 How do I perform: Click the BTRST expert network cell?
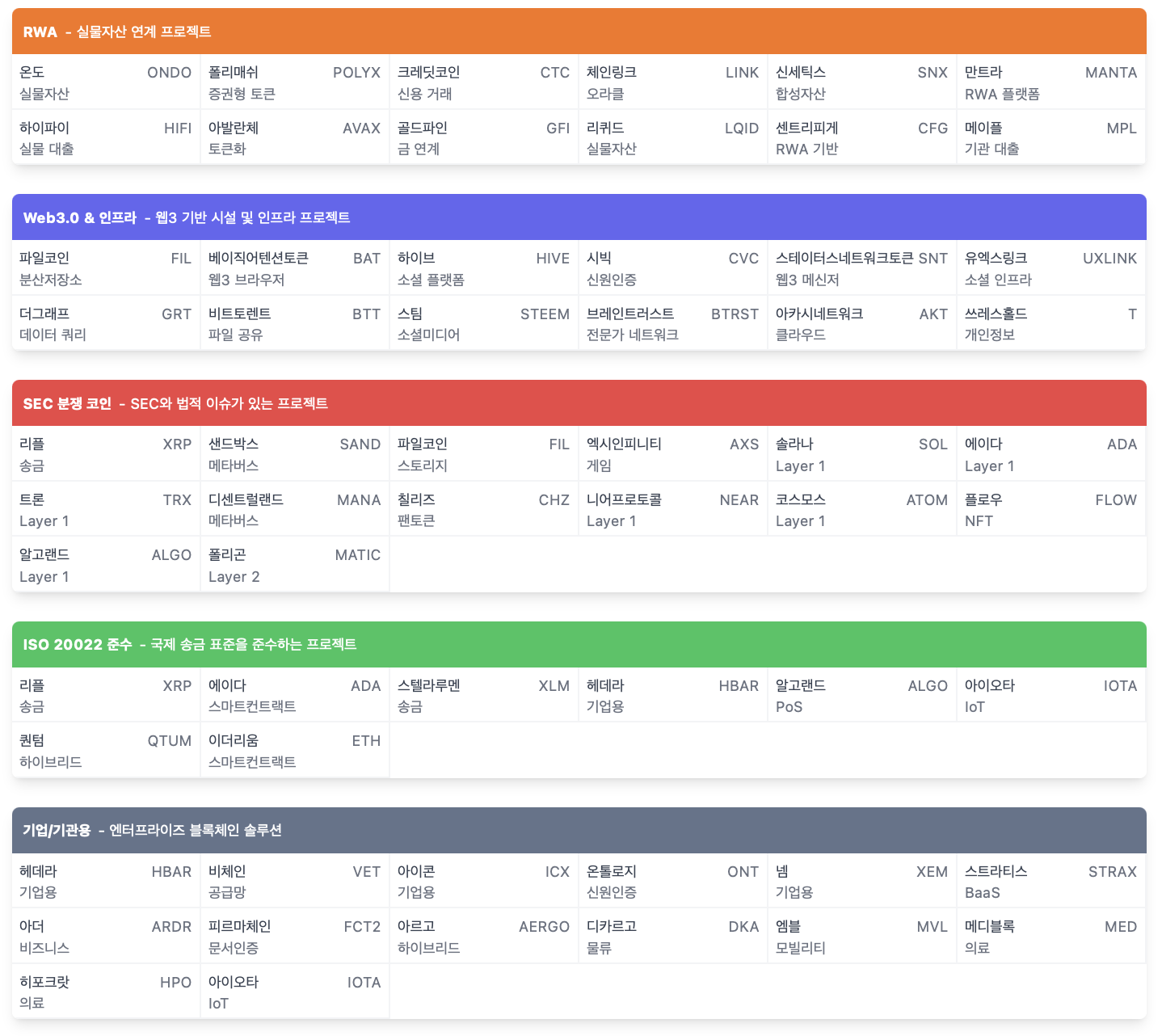pyautogui.click(x=672, y=324)
